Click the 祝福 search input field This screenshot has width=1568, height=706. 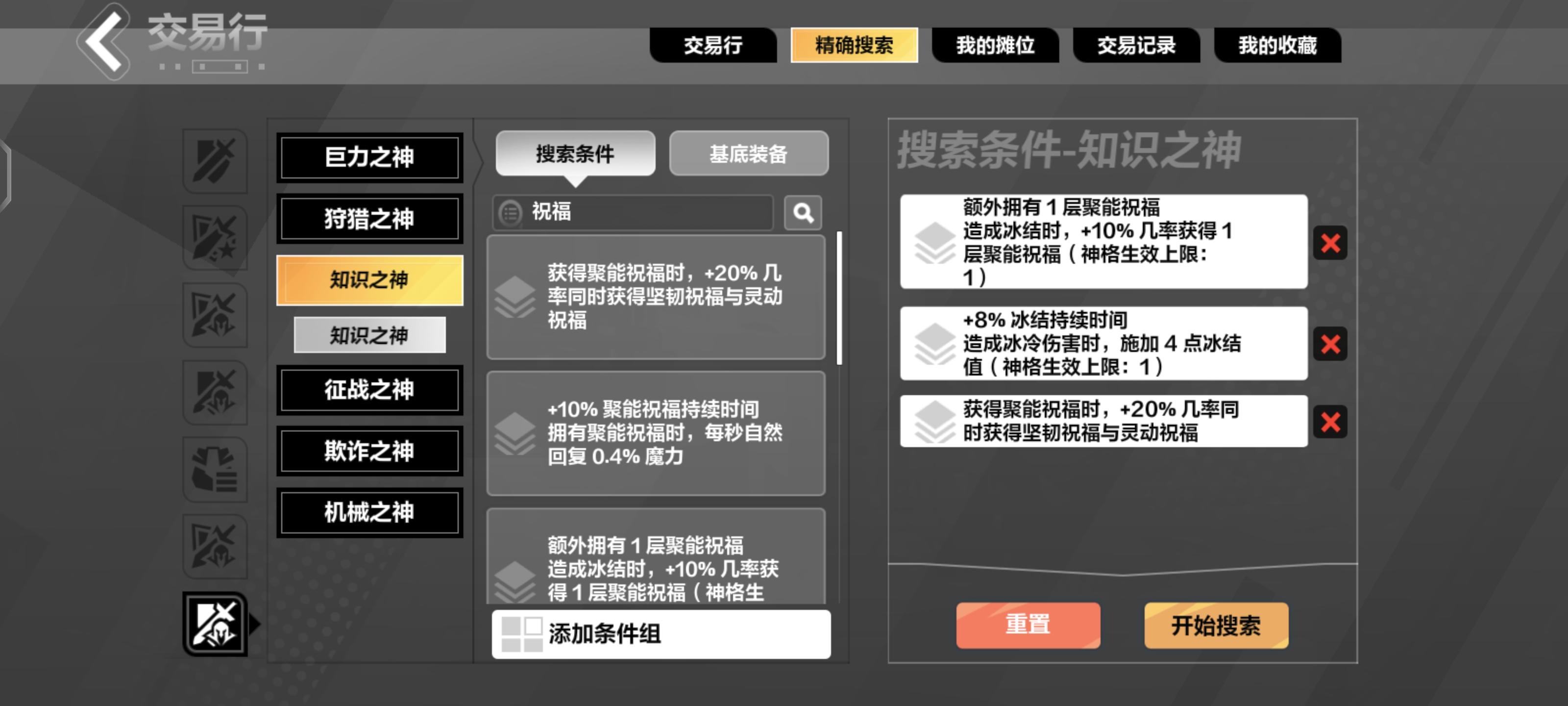[645, 213]
